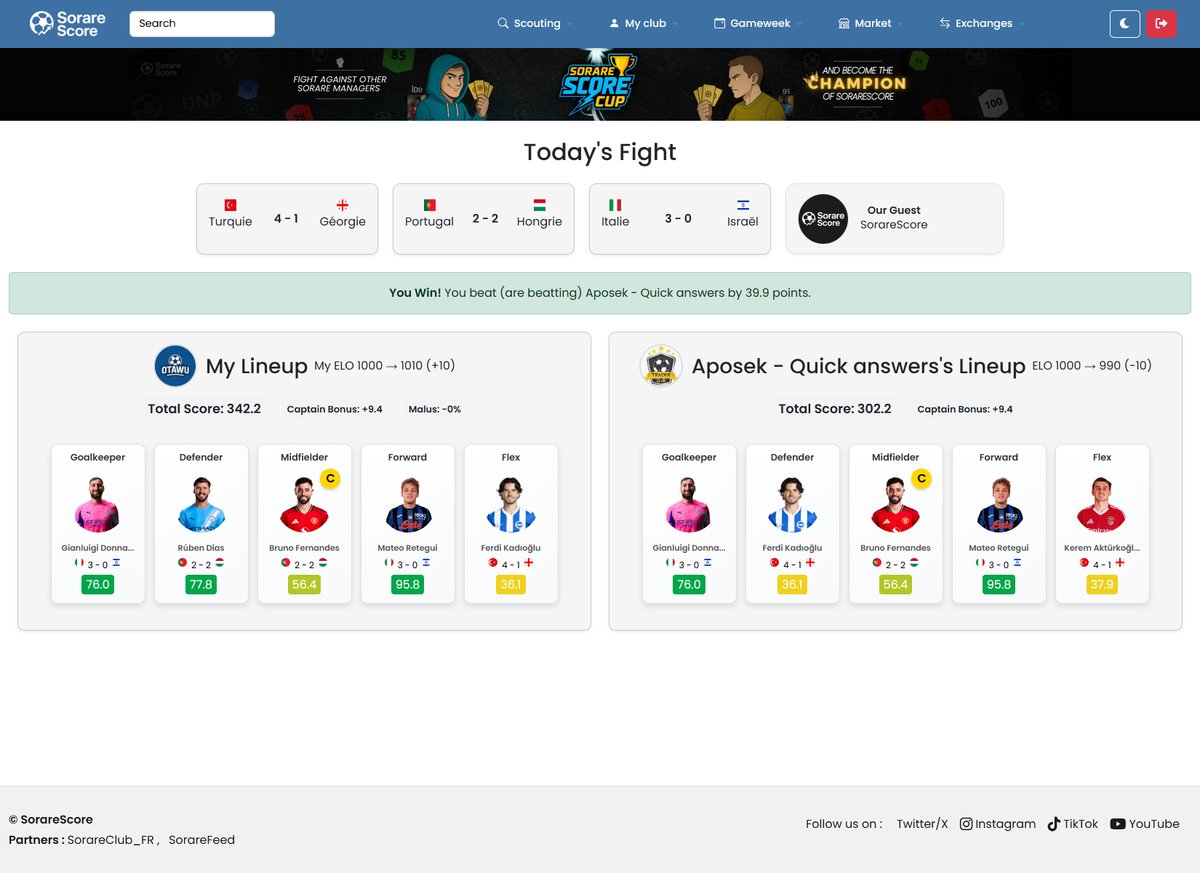Open the Market dropdown menu

click(871, 24)
